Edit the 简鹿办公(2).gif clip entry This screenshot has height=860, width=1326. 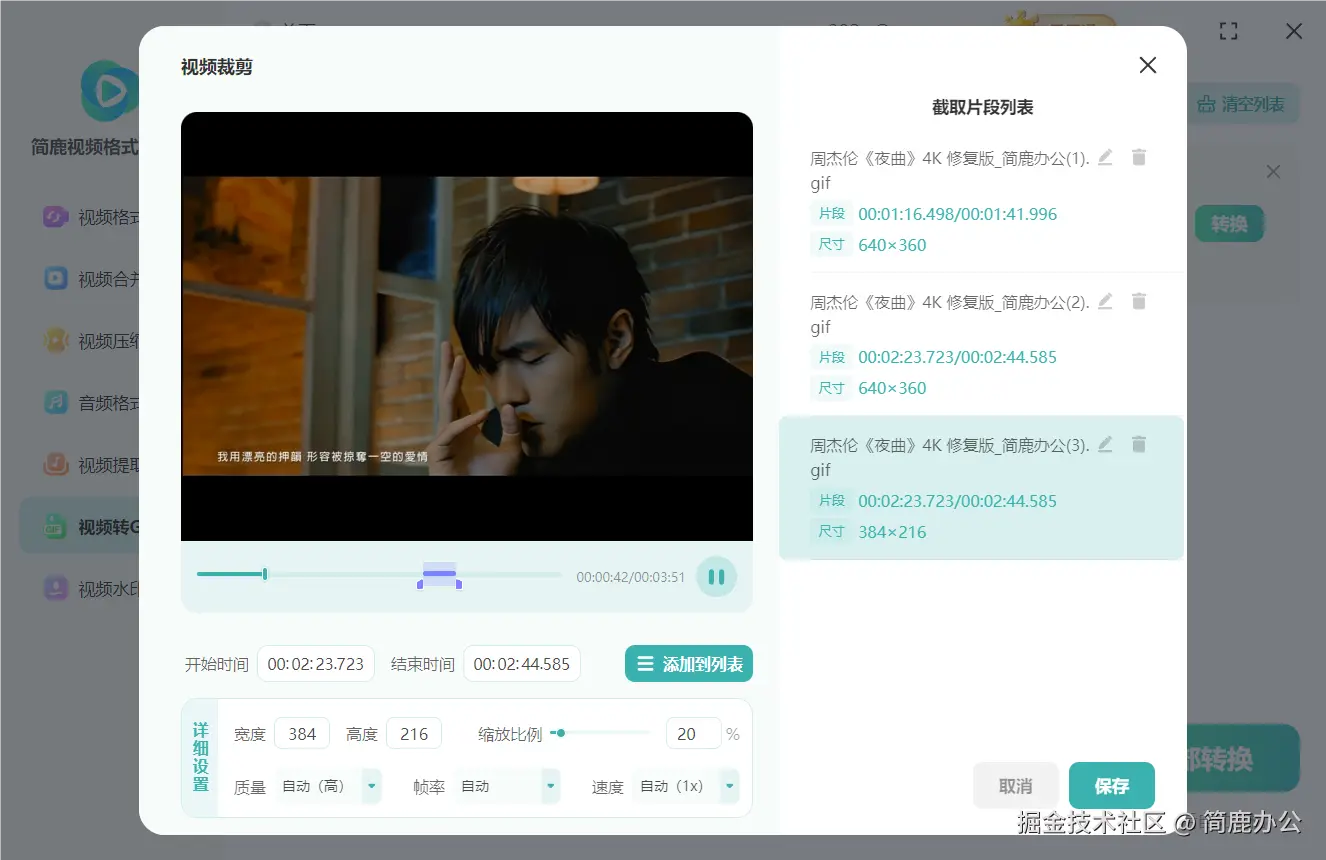1105,300
